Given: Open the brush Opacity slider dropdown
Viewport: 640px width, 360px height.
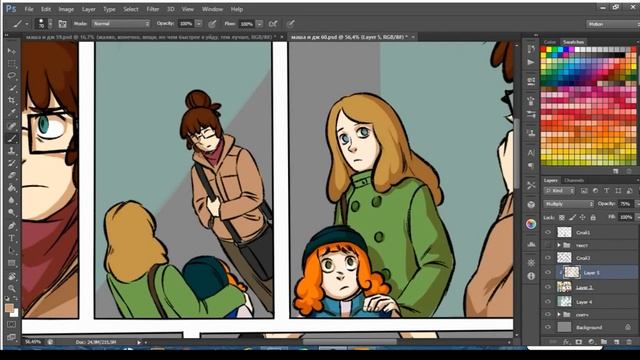Looking at the screenshot, I should [199, 24].
